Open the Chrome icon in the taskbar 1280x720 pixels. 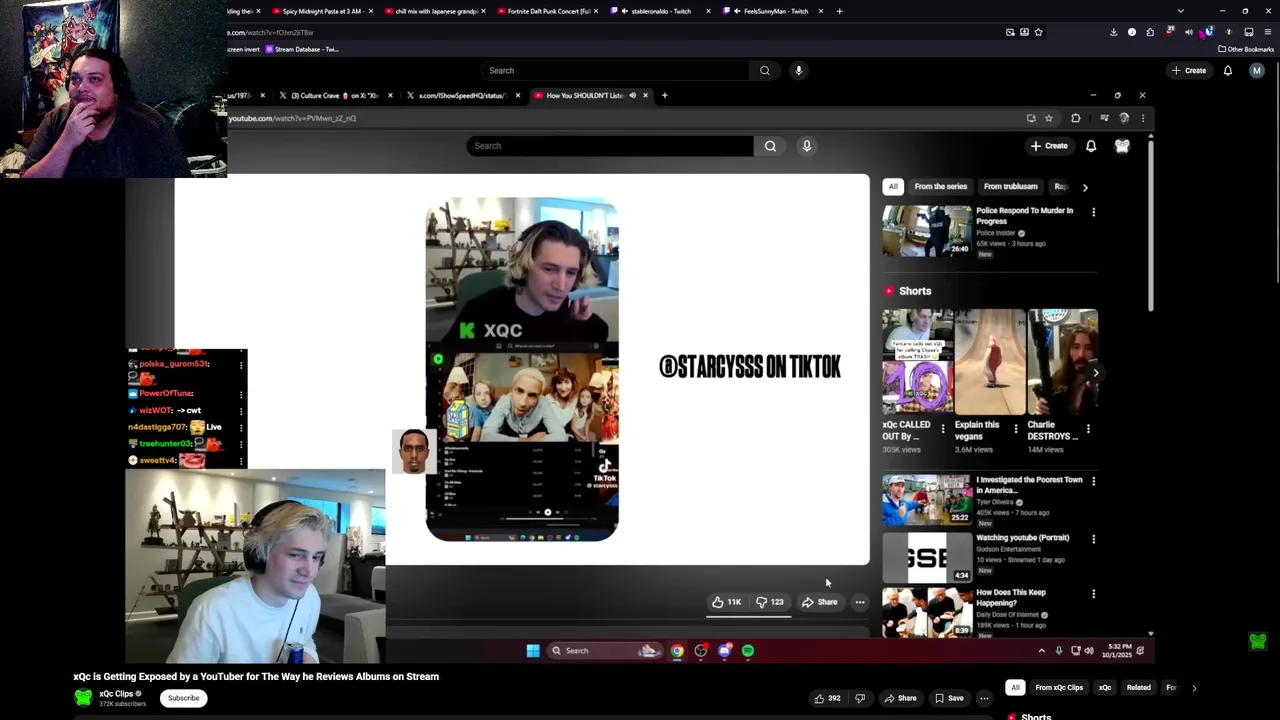tap(677, 651)
